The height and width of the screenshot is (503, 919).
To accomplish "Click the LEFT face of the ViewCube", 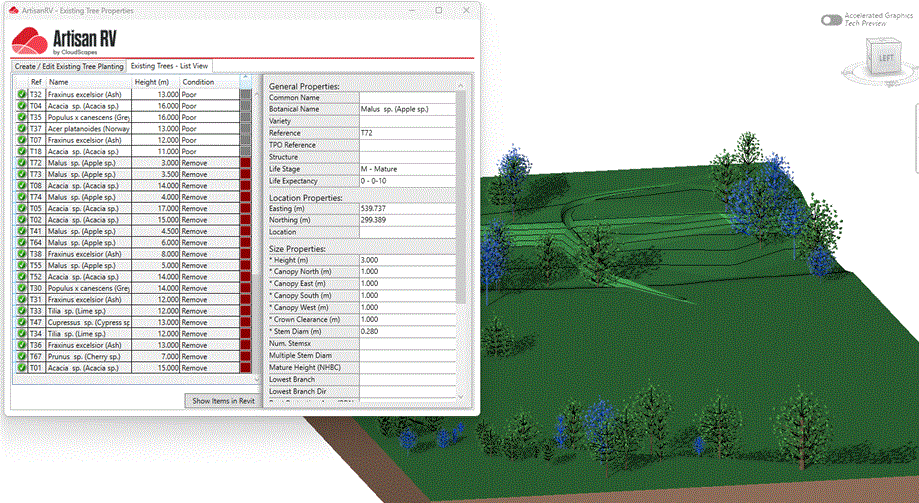I will point(885,59).
